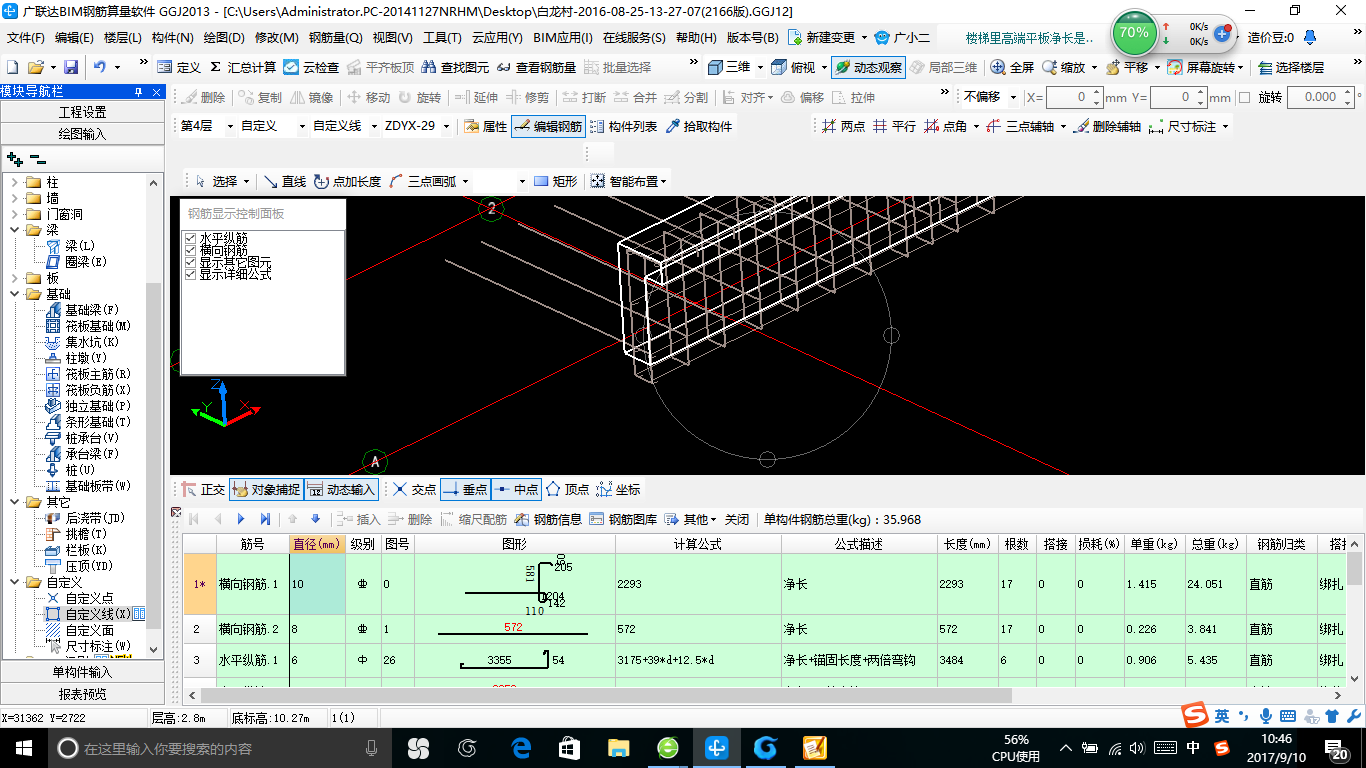Click the save file icon
This screenshot has width=1366, height=768.
click(71, 67)
